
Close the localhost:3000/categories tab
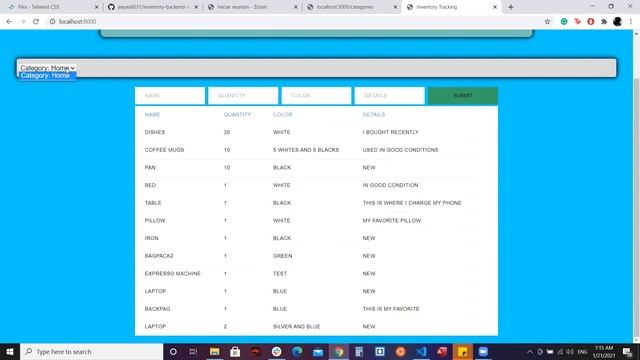396,7
